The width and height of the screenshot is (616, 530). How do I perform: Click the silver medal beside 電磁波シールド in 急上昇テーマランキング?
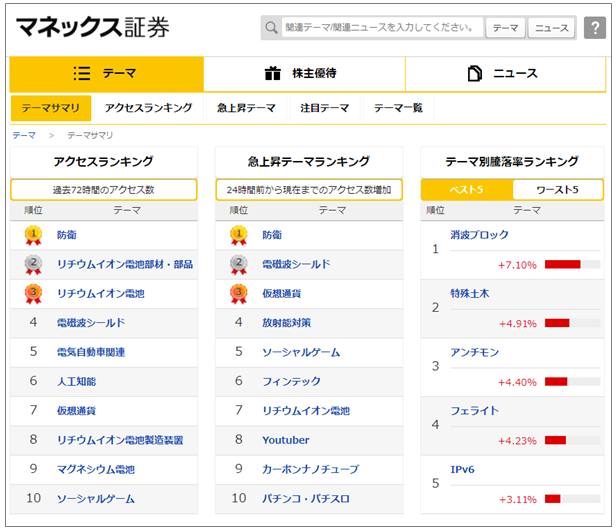pyautogui.click(x=239, y=264)
